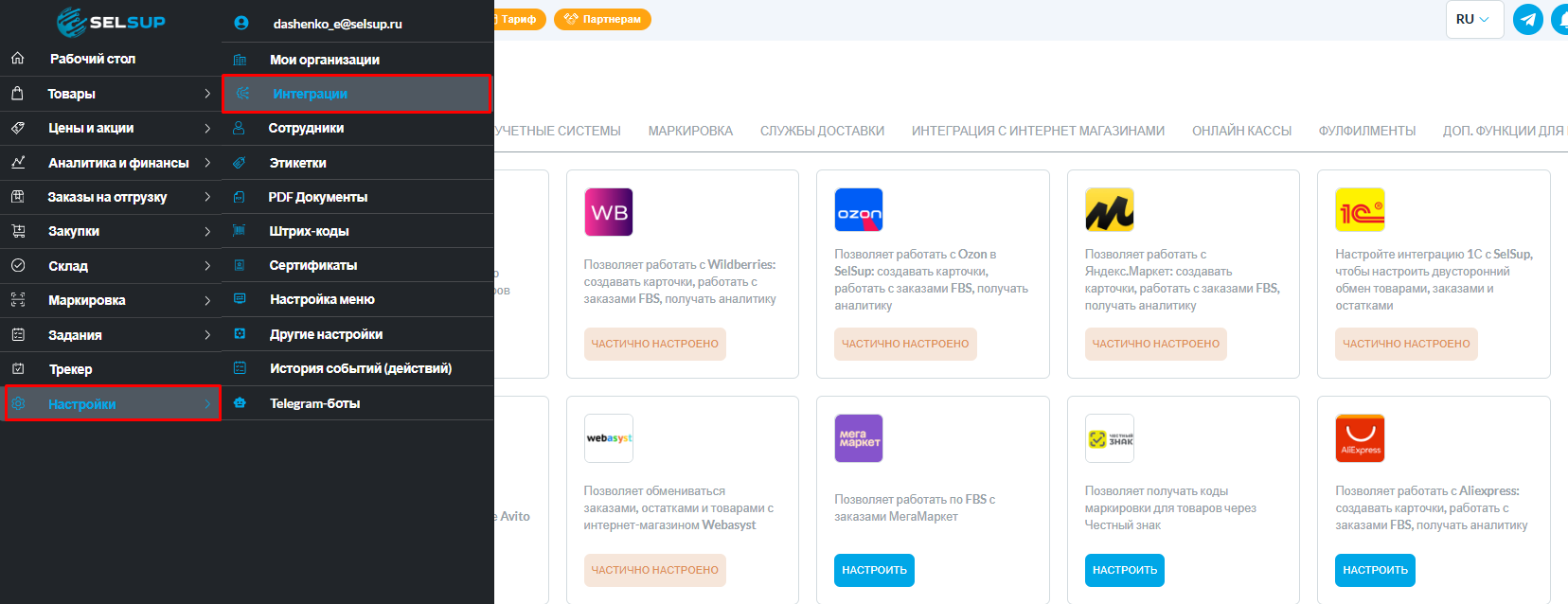Screen dimensions: 1568x604
Task: Expand the Заказы на отгрузку chevron
Action: coord(207,197)
